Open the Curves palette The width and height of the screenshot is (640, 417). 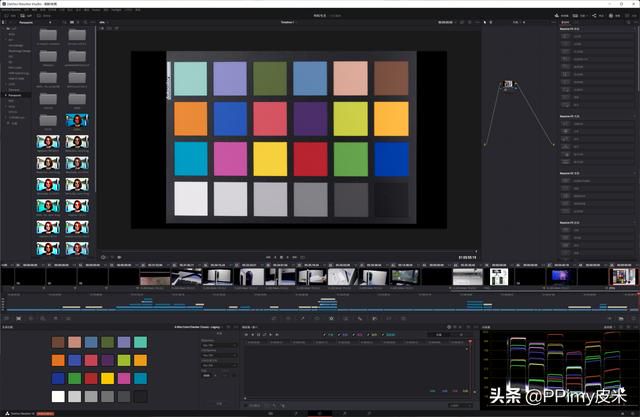(x=274, y=318)
